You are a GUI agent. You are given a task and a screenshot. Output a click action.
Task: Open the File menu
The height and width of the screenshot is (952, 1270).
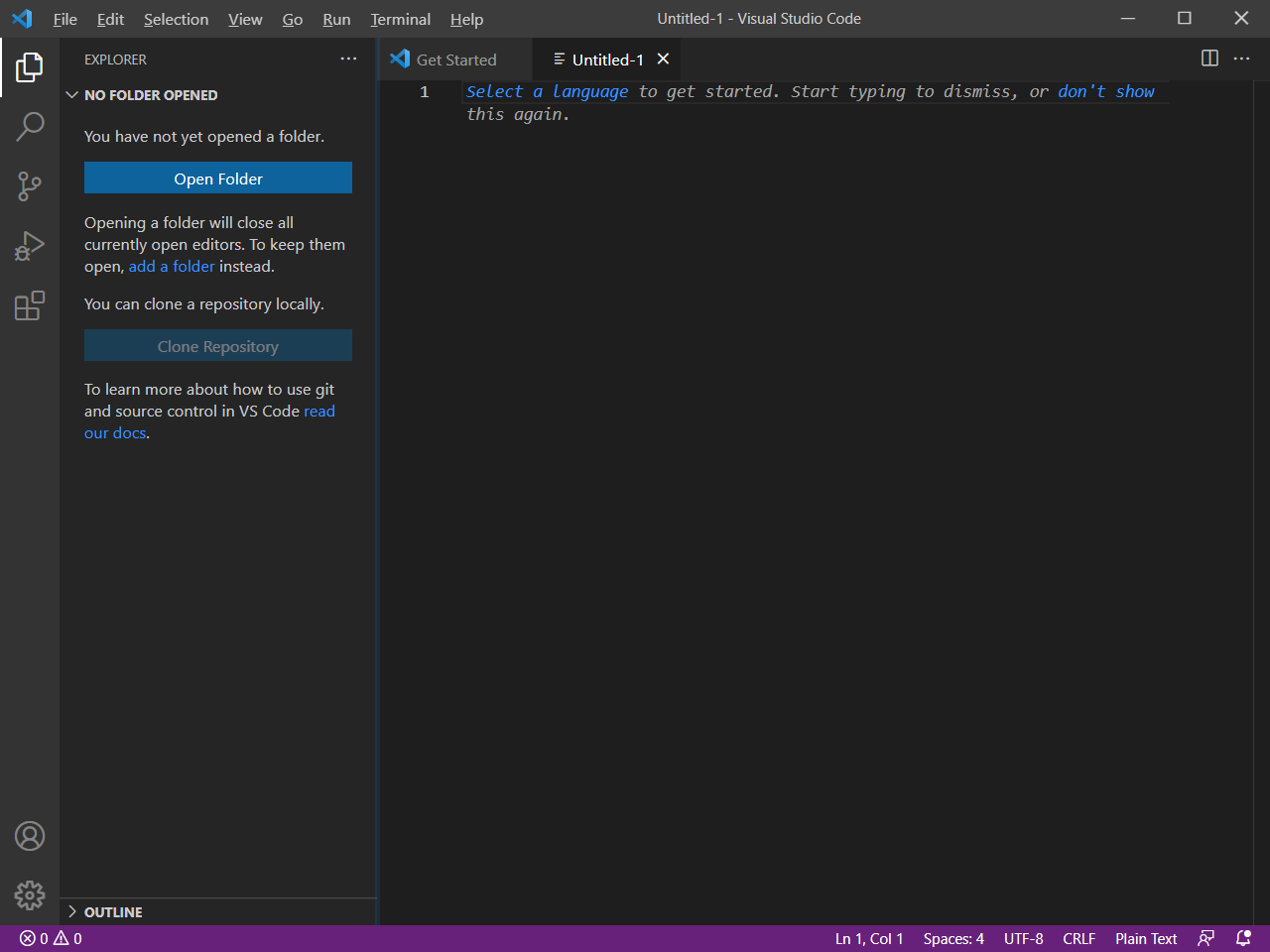65,19
